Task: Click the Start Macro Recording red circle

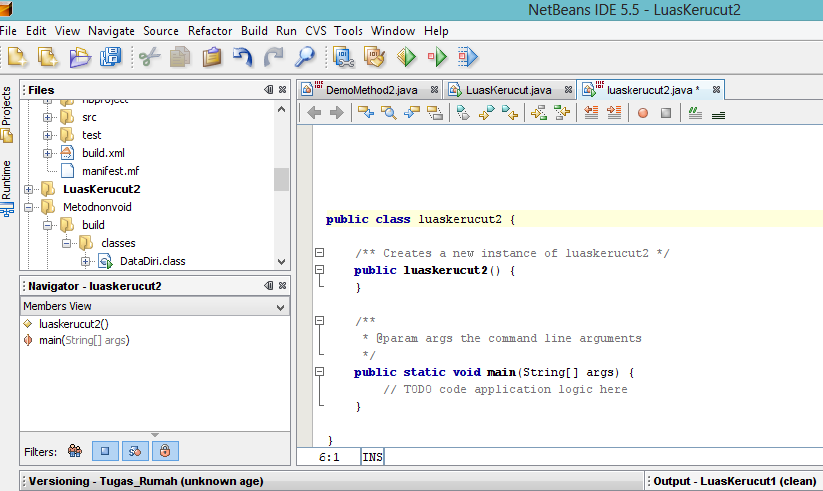Action: [x=642, y=113]
